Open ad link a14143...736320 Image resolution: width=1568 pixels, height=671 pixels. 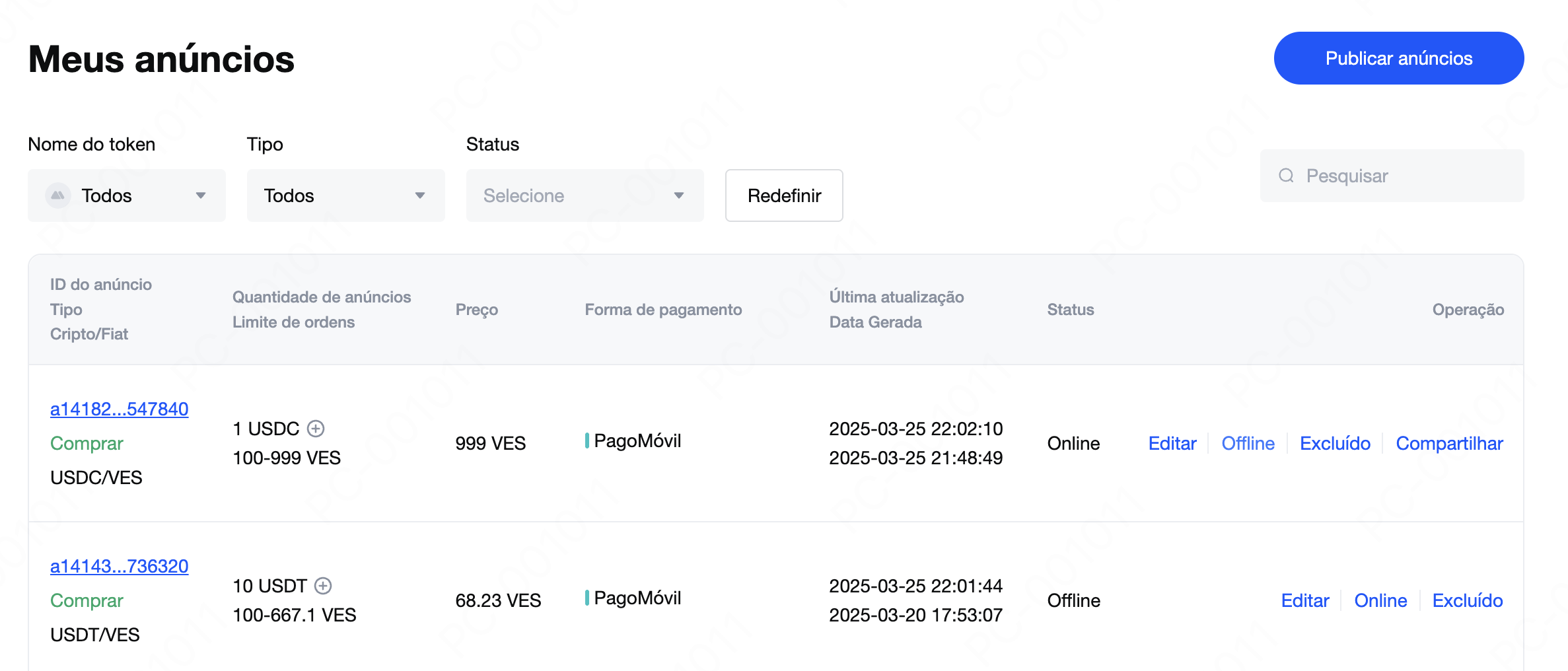[x=120, y=567]
